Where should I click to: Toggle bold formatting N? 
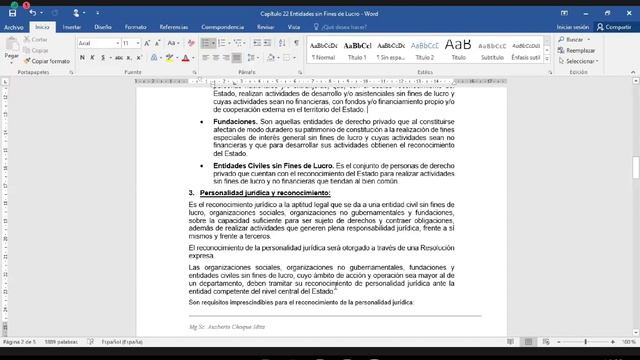coord(82,58)
